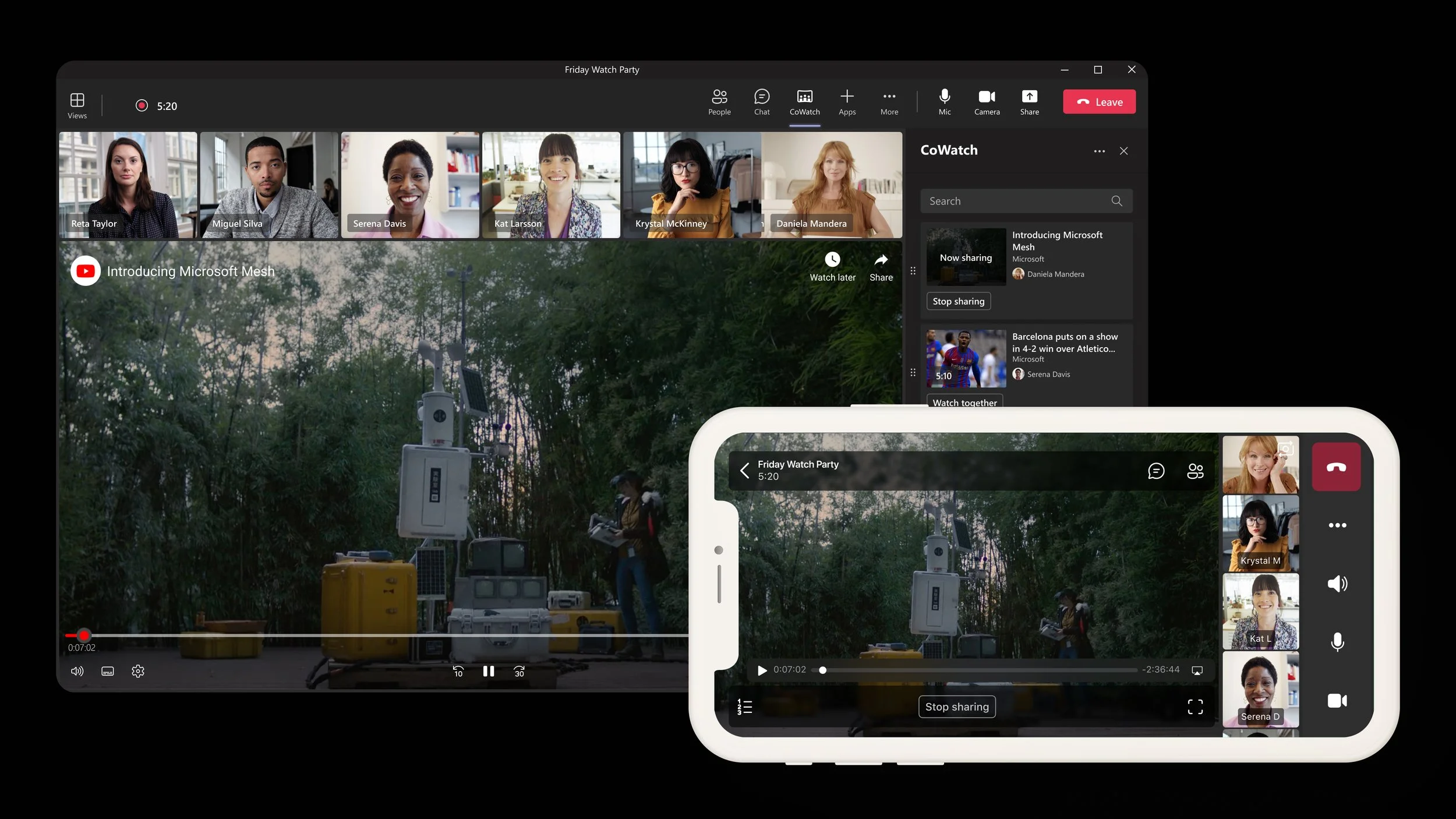Toggle phone microphone
The image size is (1456, 819).
[1337, 642]
